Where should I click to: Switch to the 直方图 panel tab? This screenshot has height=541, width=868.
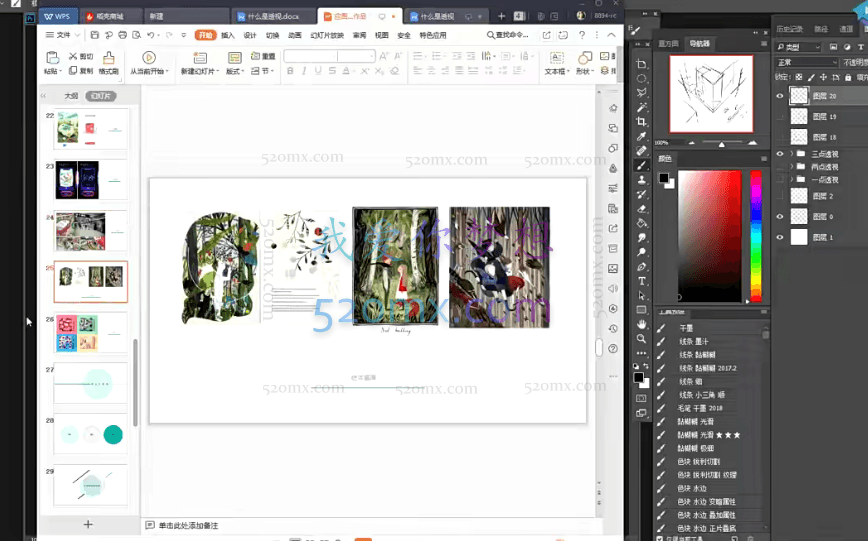tap(668, 44)
